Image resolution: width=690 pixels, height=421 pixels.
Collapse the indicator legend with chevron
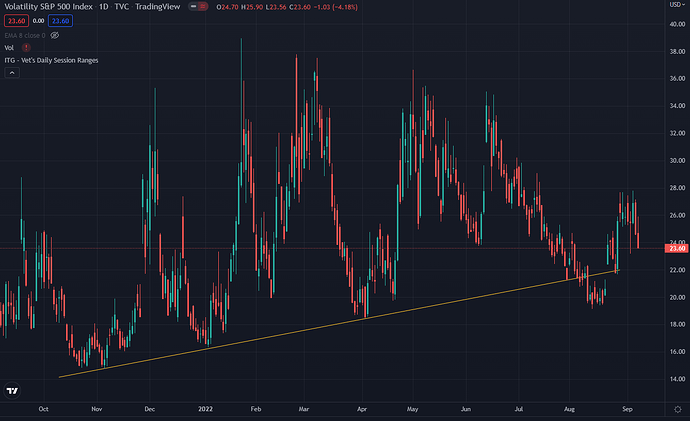pos(12,73)
